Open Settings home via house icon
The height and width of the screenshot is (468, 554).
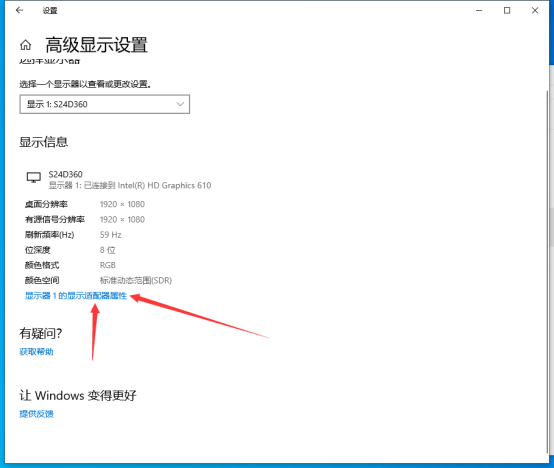point(25,45)
